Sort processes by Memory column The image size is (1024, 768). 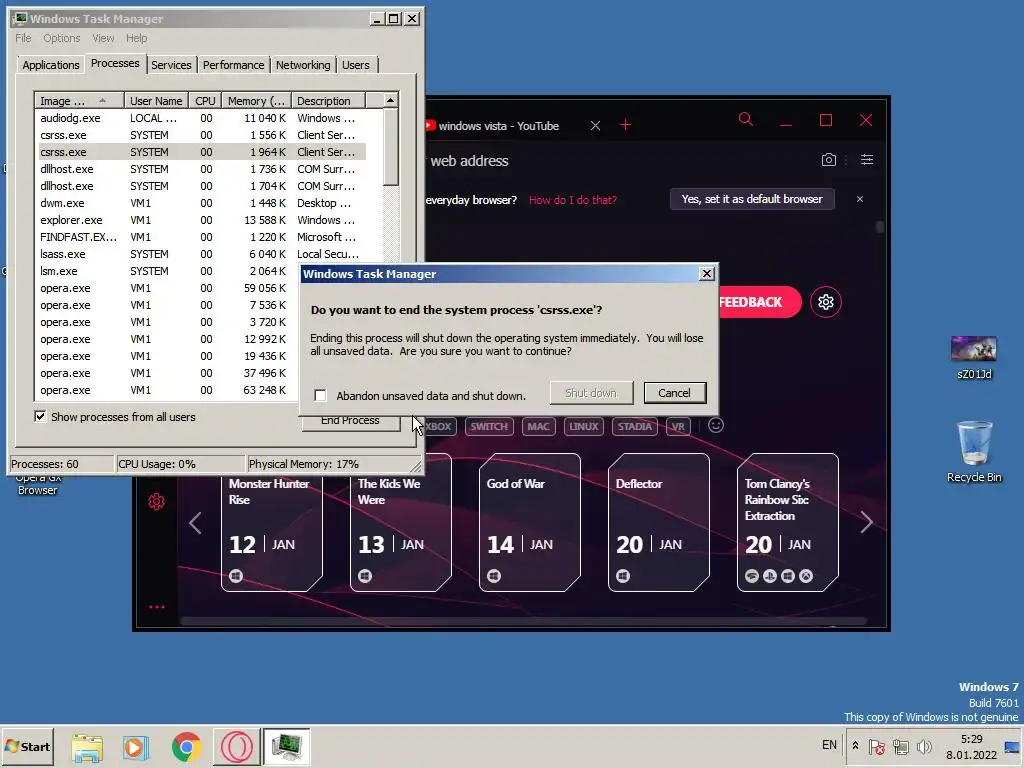click(256, 101)
